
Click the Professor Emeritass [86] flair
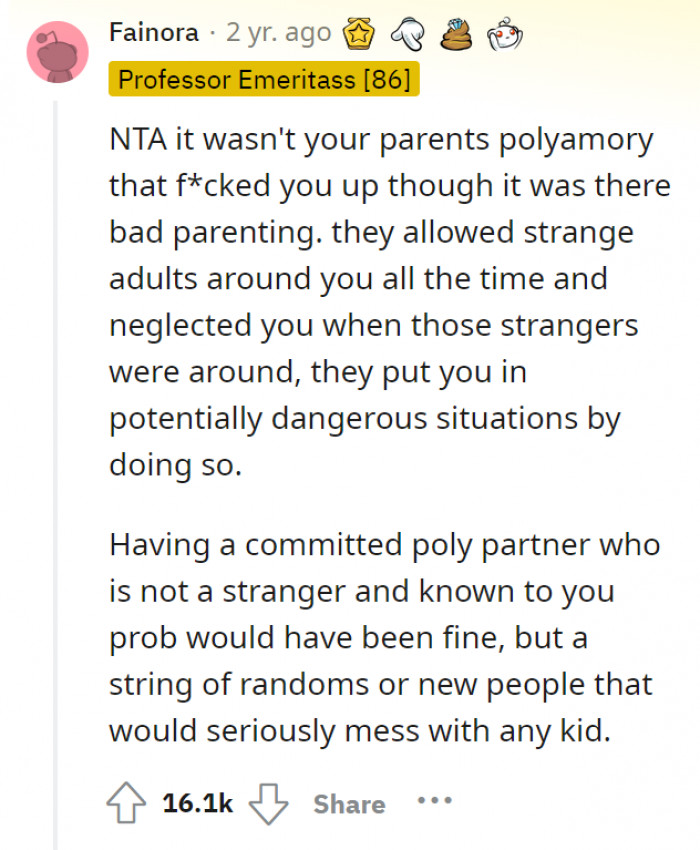(264, 80)
